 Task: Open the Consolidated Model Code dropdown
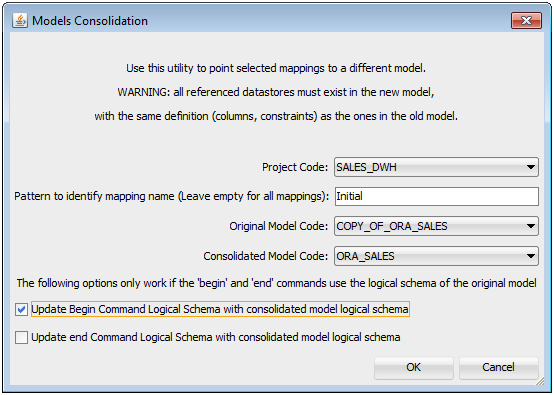click(x=436, y=256)
